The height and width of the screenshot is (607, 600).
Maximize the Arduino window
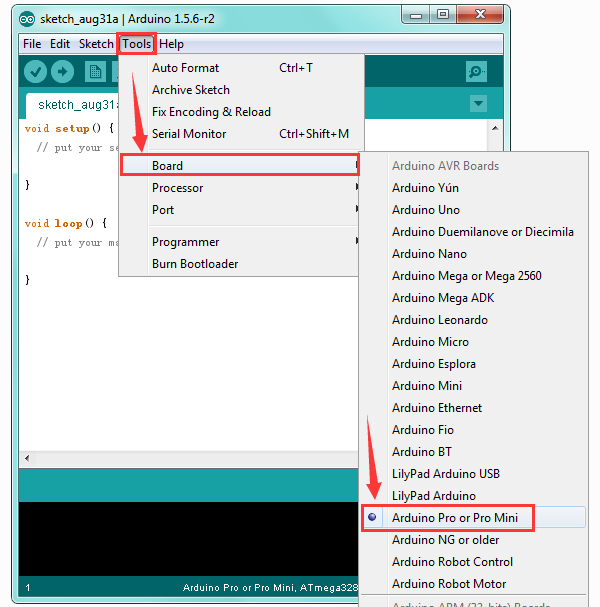tap(443, 15)
